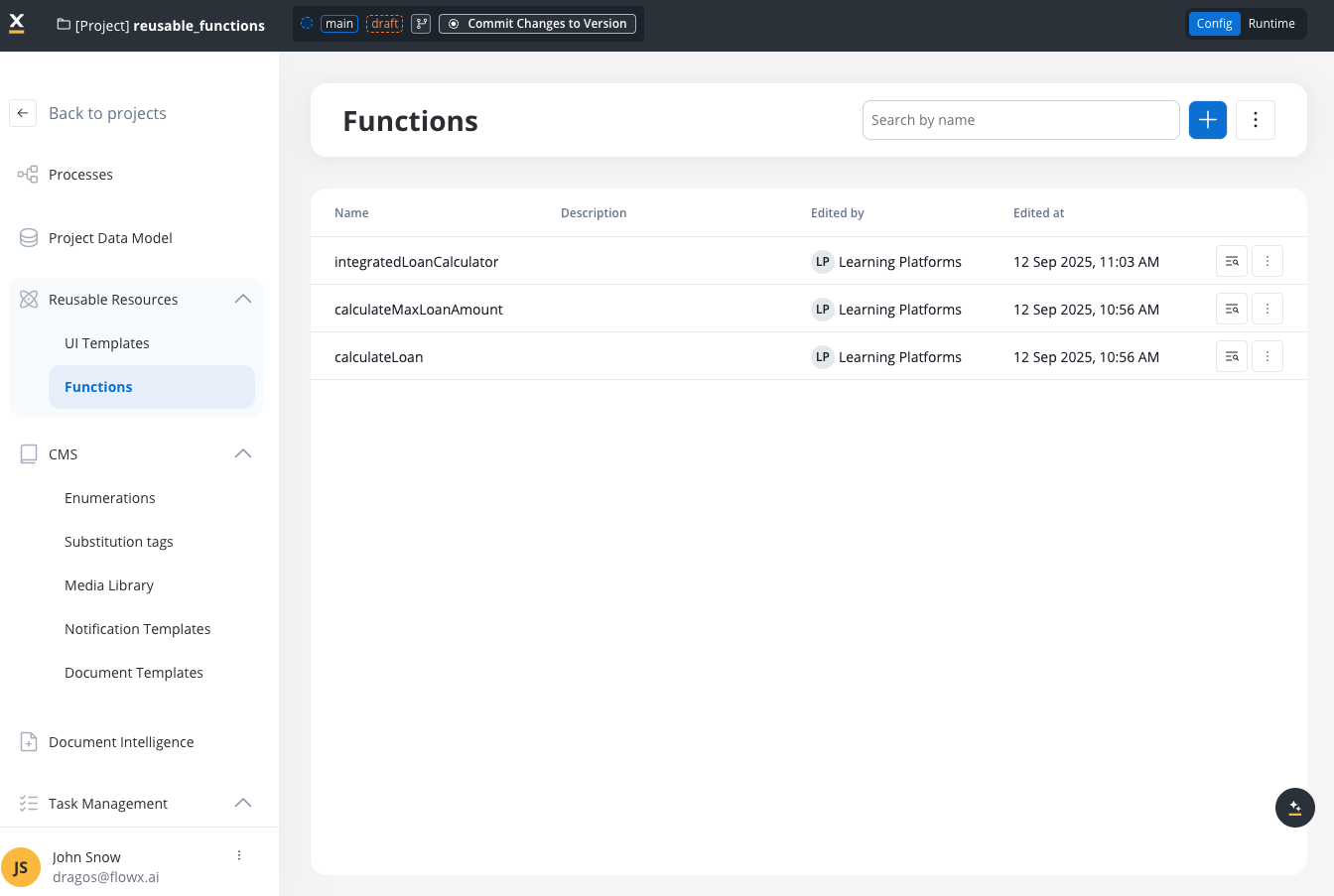Image resolution: width=1334 pixels, height=896 pixels.
Task: Open the integratedLoanCalculator function
Action: coord(416,262)
